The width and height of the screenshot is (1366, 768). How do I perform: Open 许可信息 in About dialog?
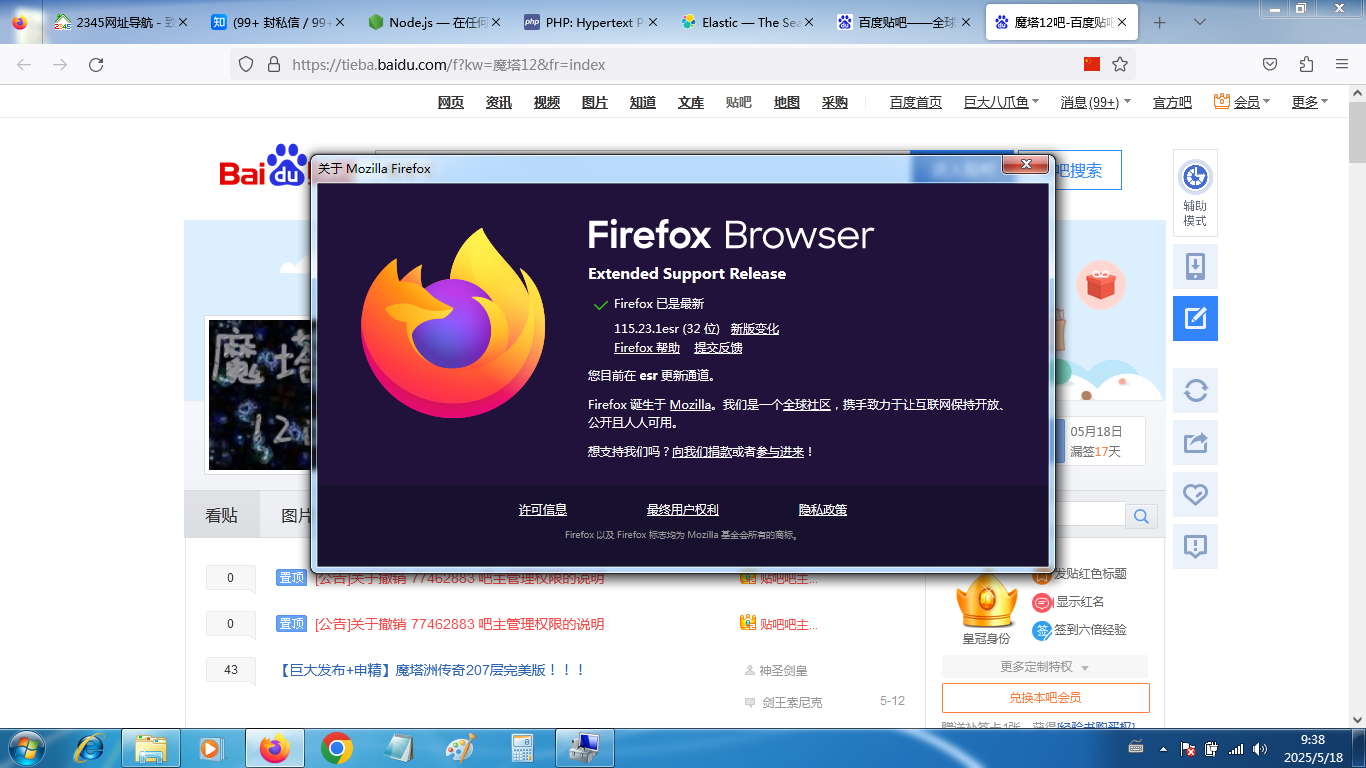click(543, 510)
